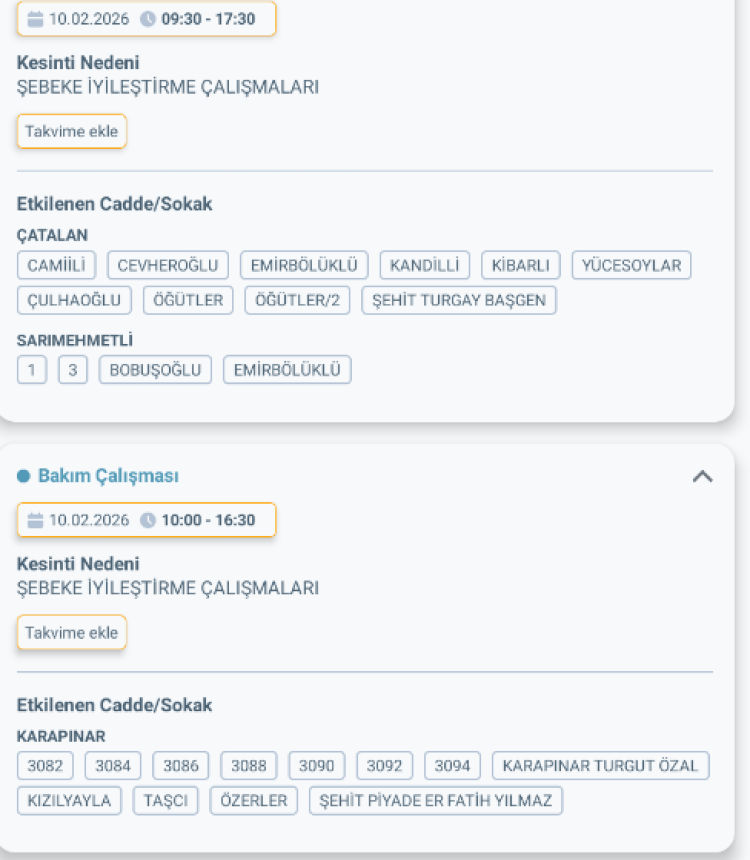Select BOBUŞOĞLU under SARIMEHMETLİ
The width and height of the screenshot is (750, 860).
click(155, 368)
